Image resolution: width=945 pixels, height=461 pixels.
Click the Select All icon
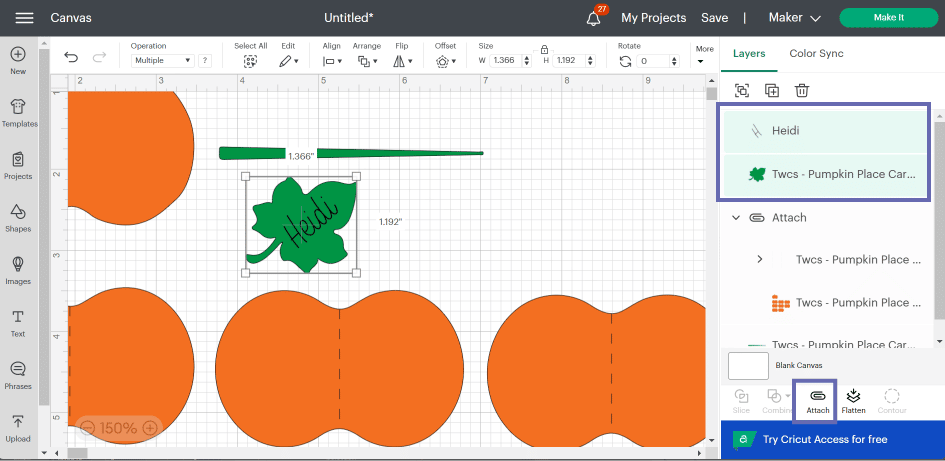[x=251, y=61]
